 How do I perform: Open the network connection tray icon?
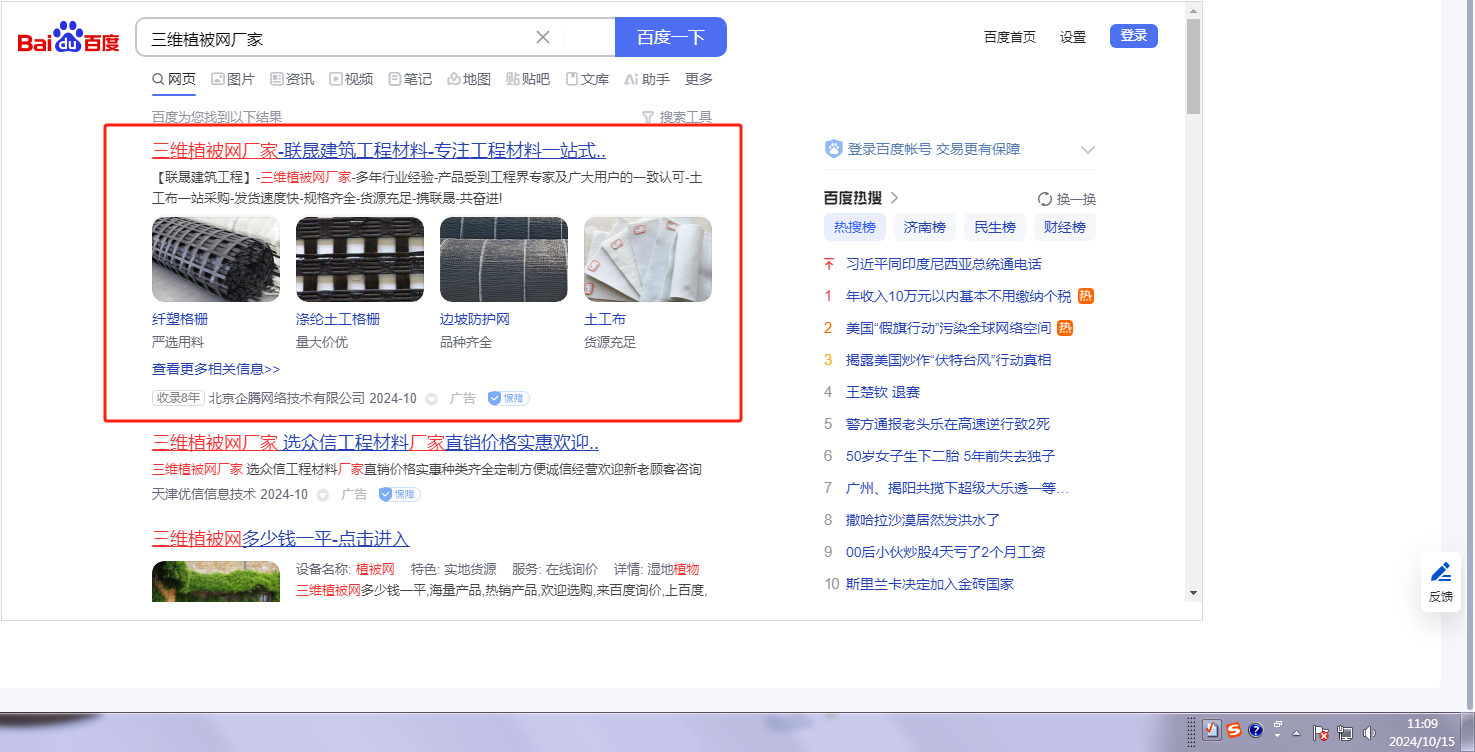point(1345,732)
